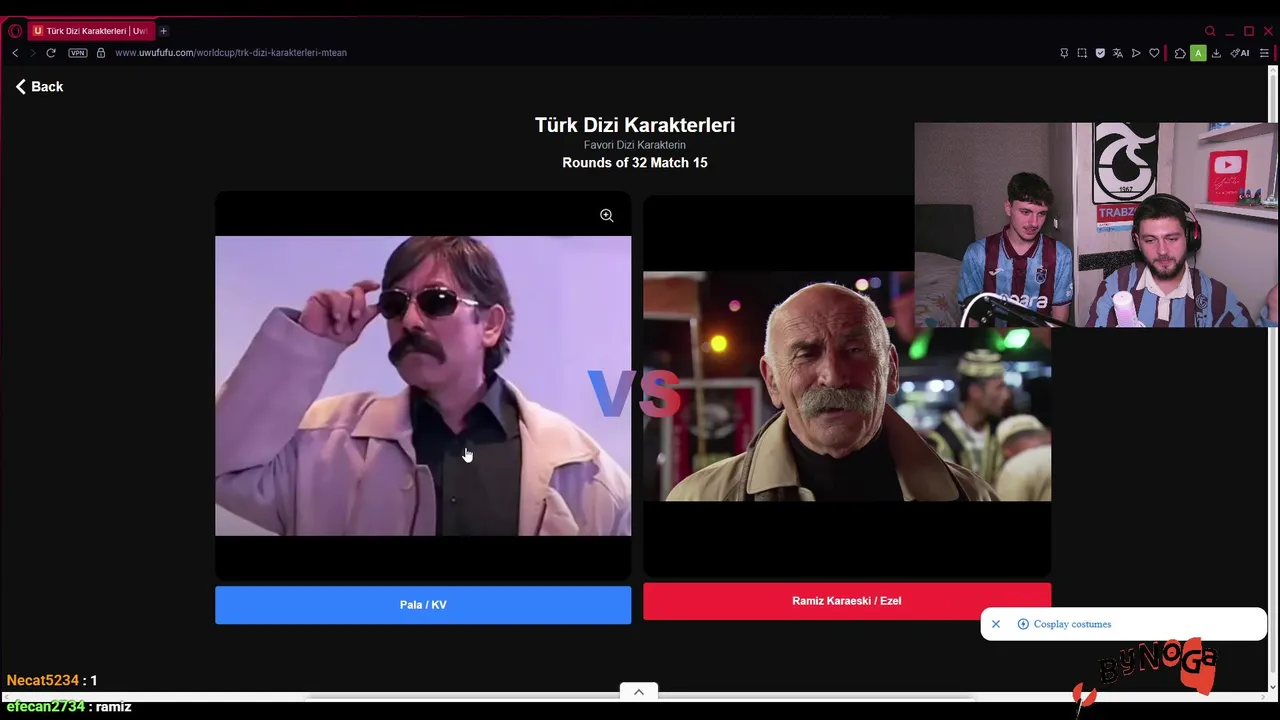Open the Opera menu logo

[14, 31]
